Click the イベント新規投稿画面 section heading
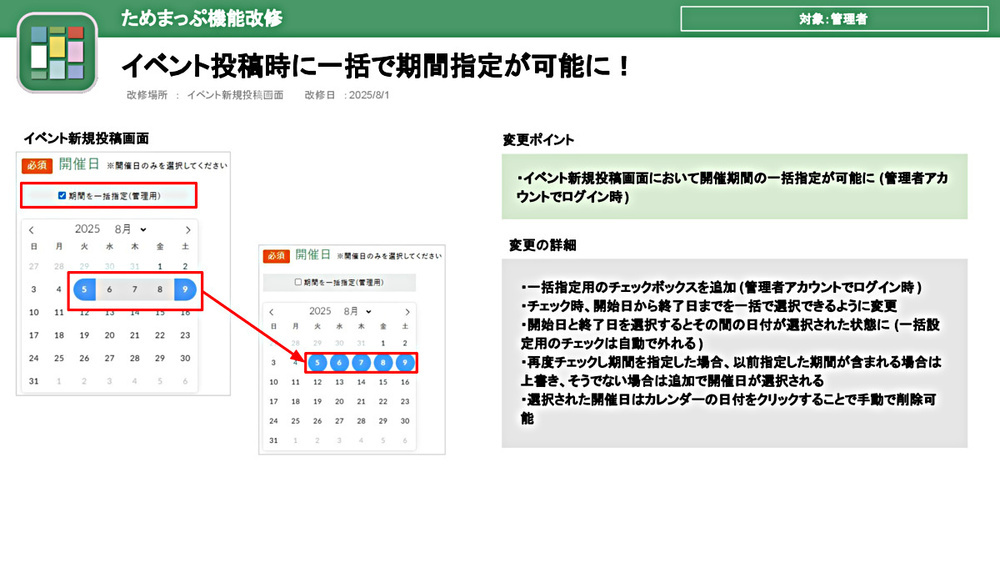1000x563 pixels. coord(87,138)
